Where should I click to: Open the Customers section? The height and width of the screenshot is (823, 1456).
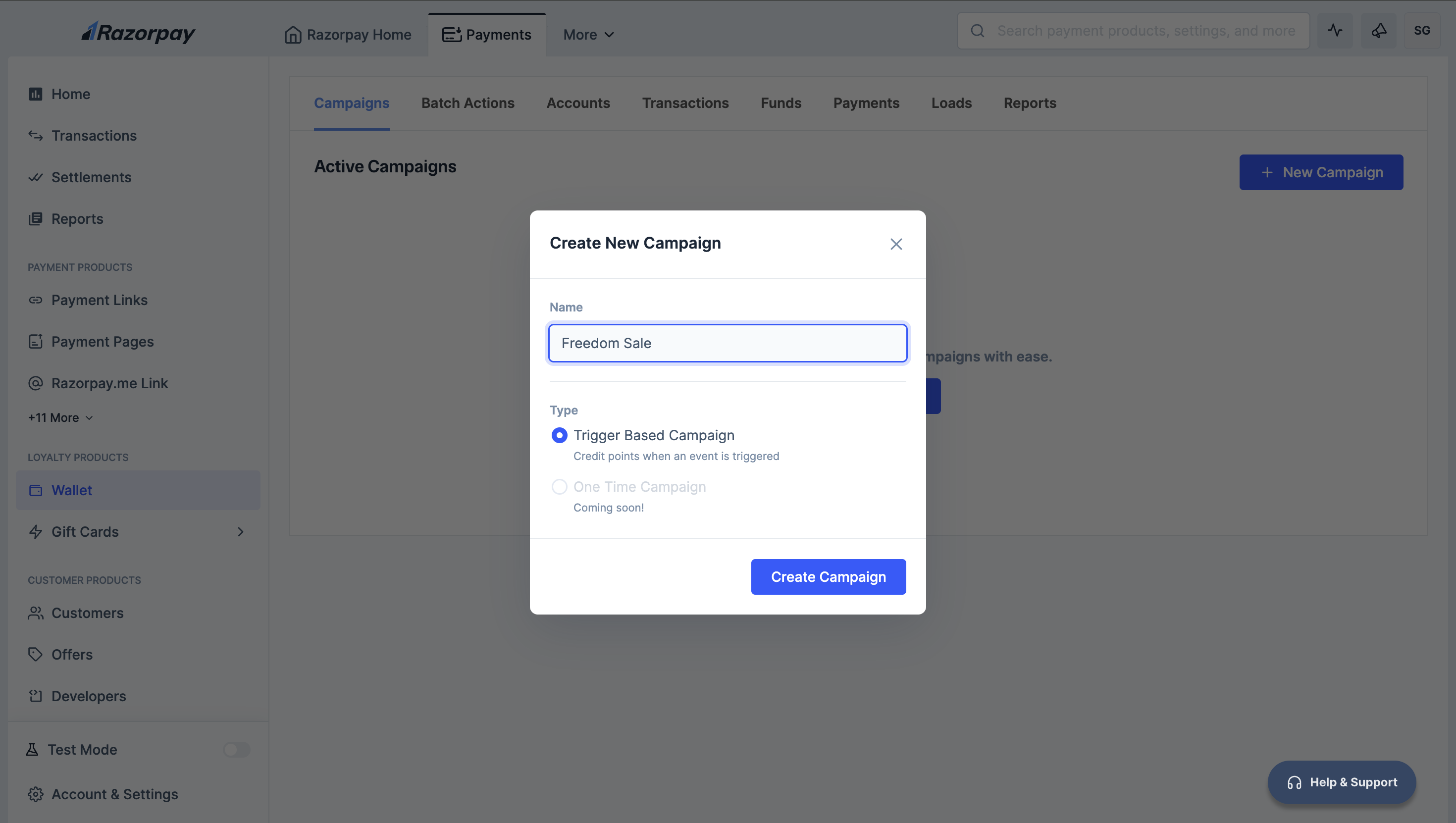click(87, 613)
